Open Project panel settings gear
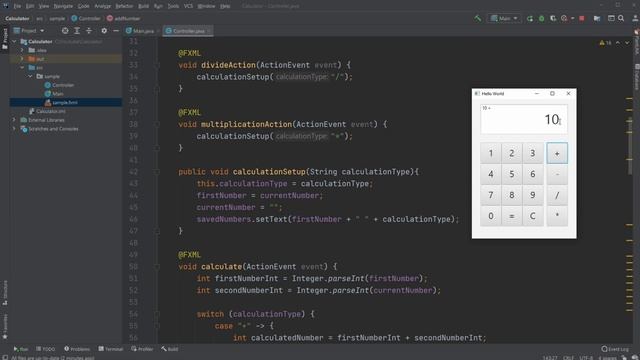The width and height of the screenshot is (640, 360). (104, 31)
